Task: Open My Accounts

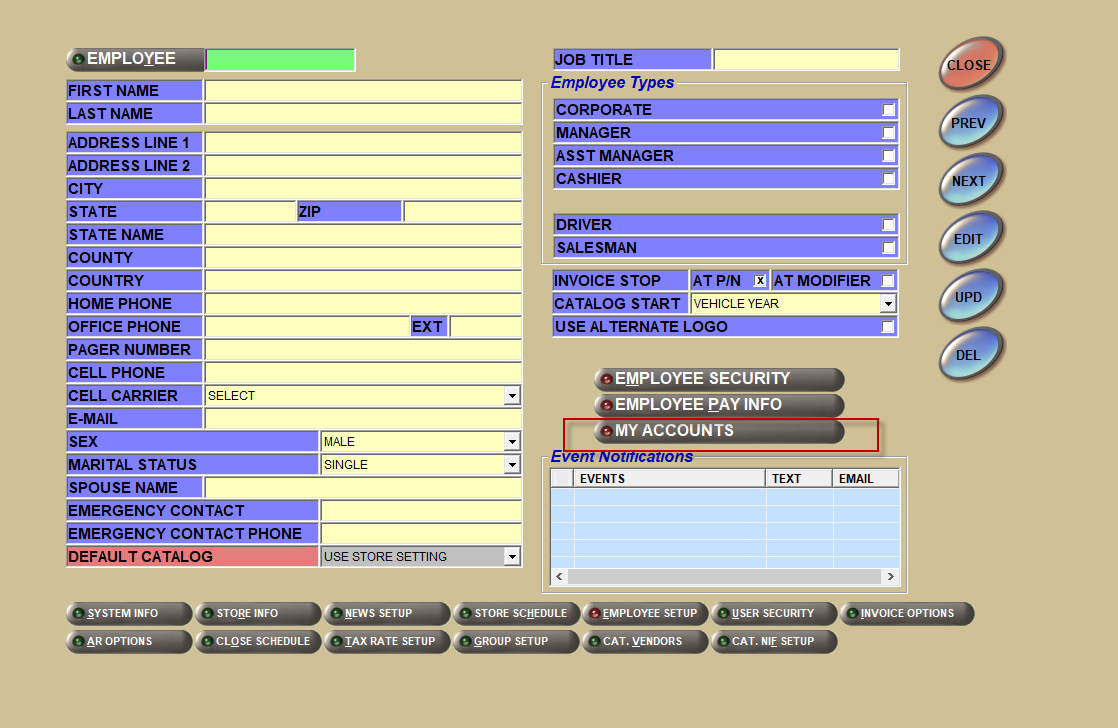Action: (719, 431)
